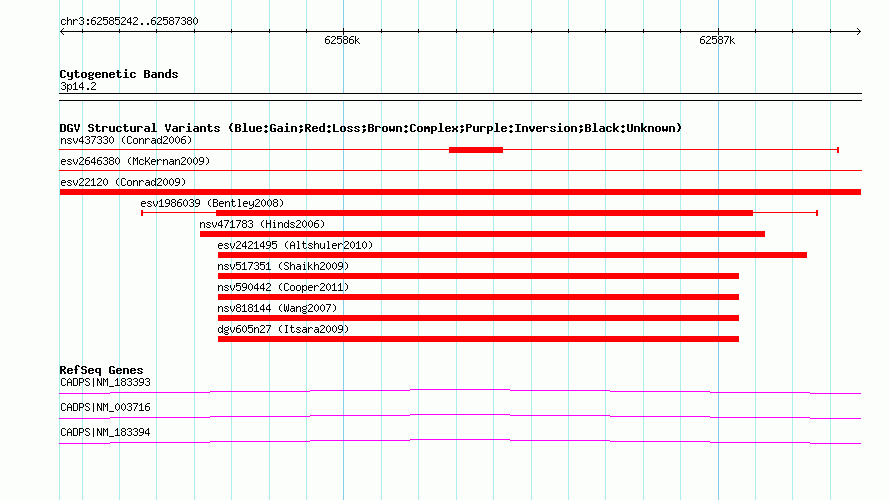Image resolution: width=890 pixels, height=500 pixels.
Task: Select the dgv605n27 (Itsara2009) variant label
Action: 283,329
